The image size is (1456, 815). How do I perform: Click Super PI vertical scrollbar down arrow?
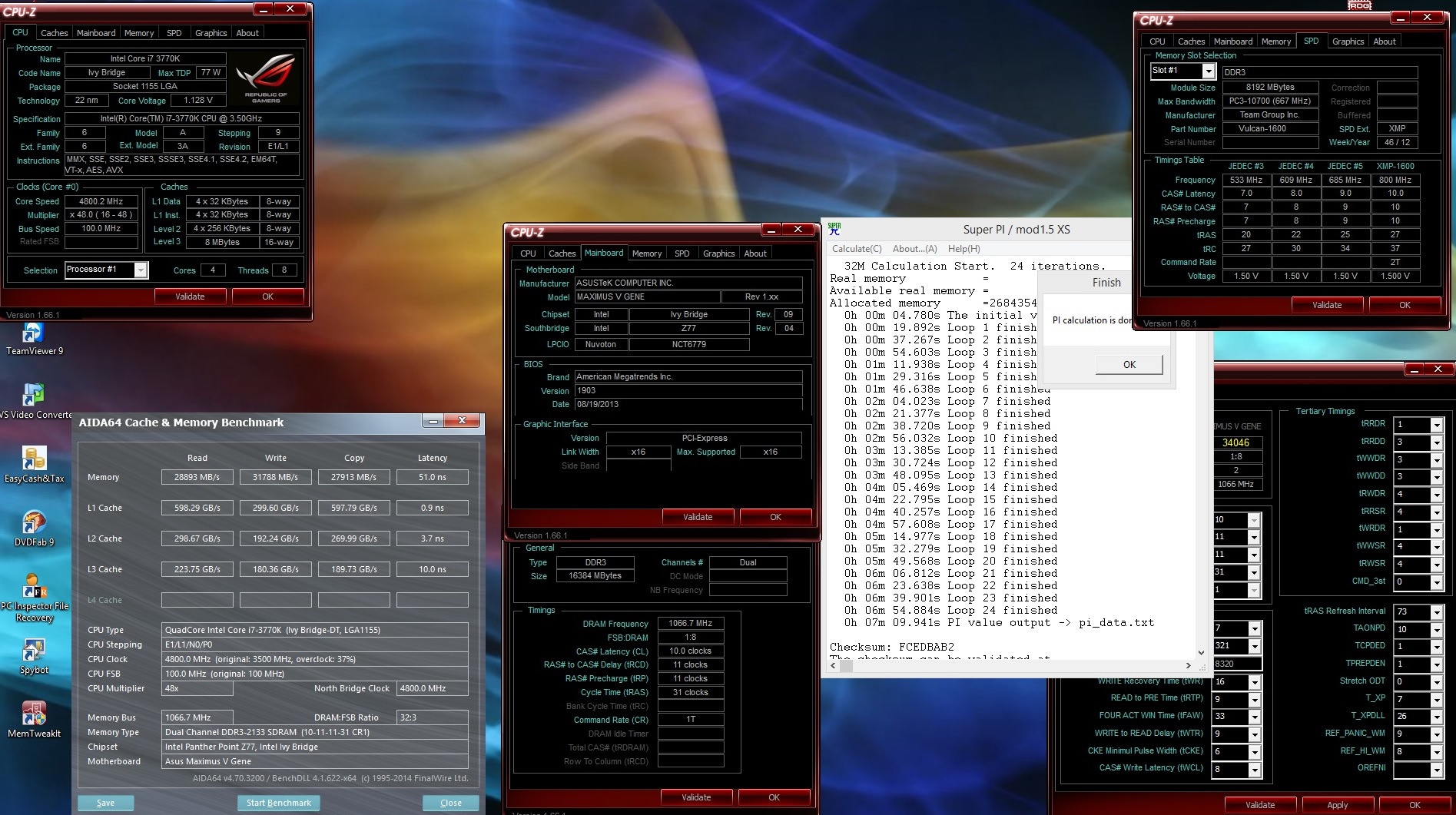point(1201,653)
